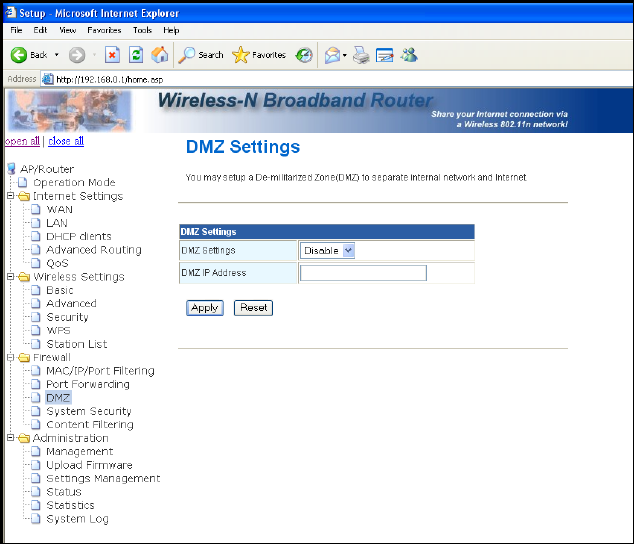Viewport: 634px width, 544px height.
Task: Open the Mail dropdown arrow
Action: coord(344,55)
